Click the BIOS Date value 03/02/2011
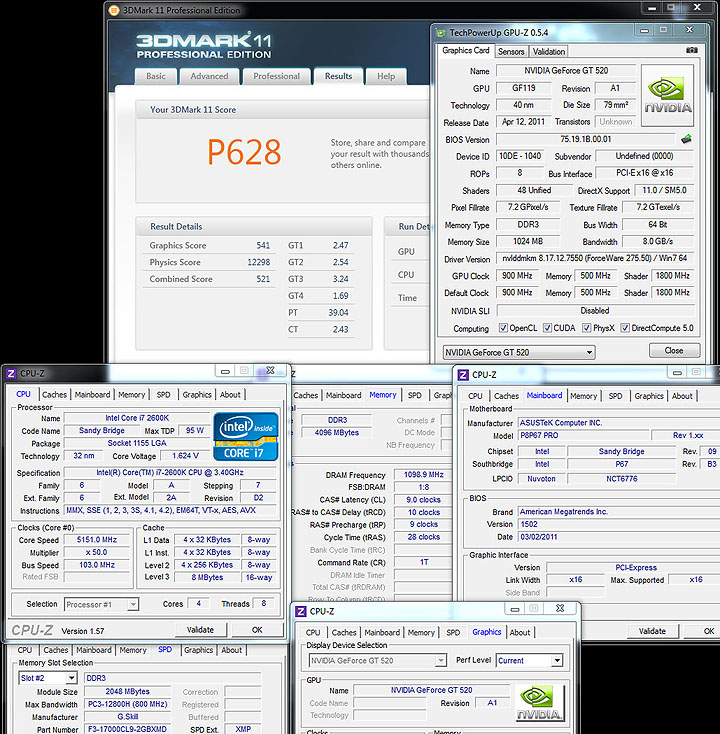Viewport: 720px width, 734px height. click(x=617, y=537)
